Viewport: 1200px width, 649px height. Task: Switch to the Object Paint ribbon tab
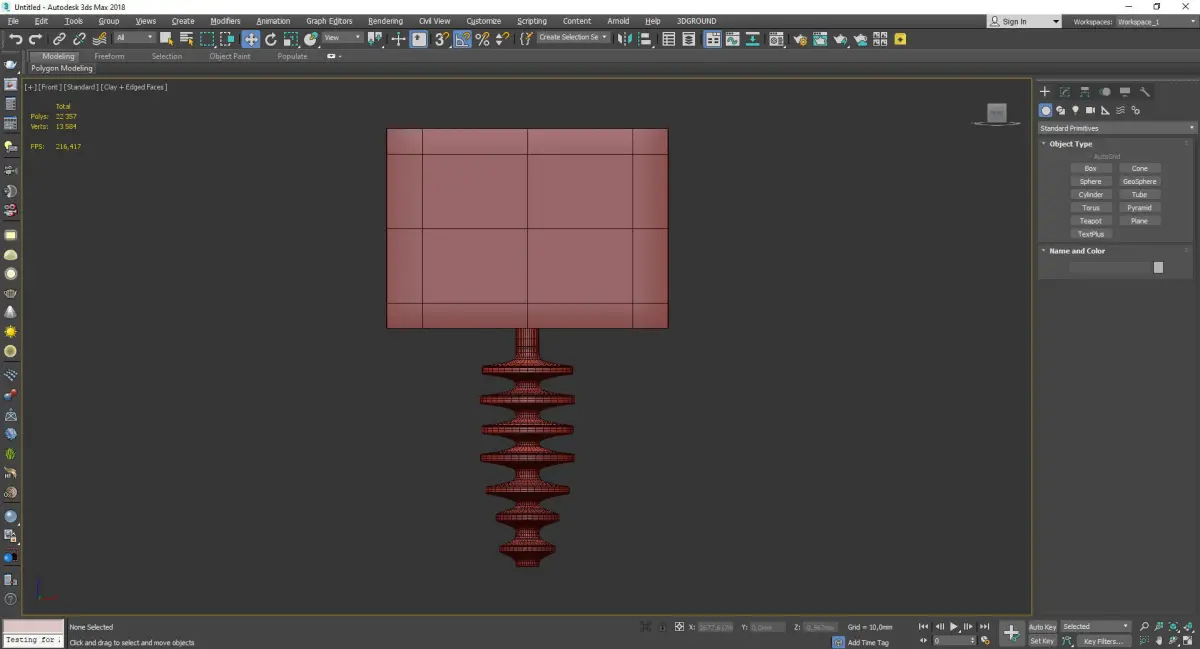[230, 56]
